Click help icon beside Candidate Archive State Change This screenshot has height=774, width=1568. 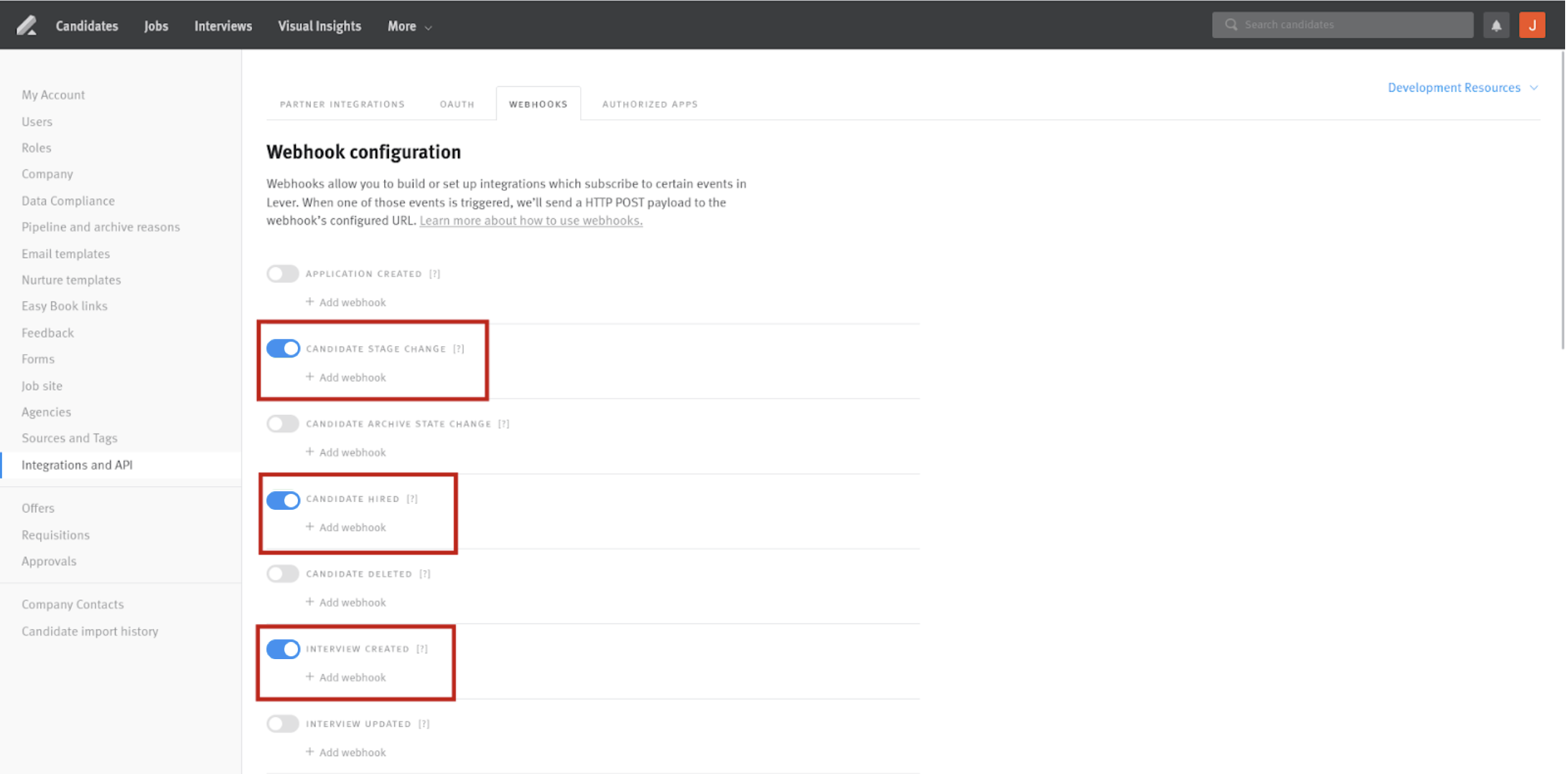(x=503, y=424)
